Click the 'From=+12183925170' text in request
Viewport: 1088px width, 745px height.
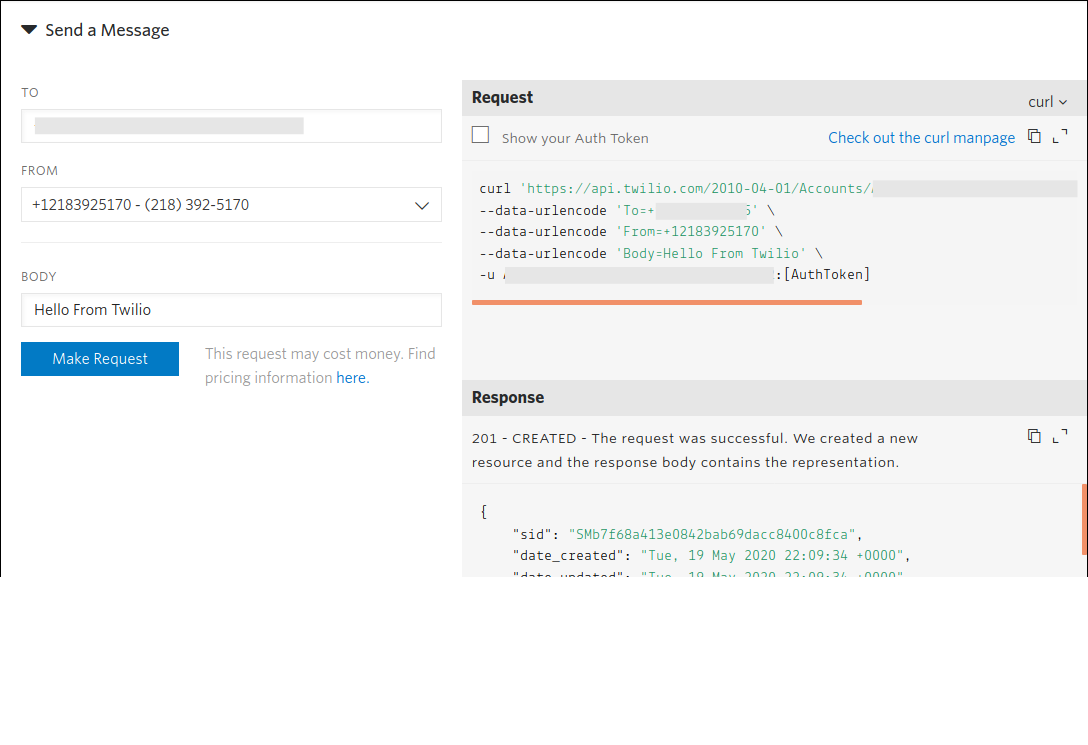point(691,232)
